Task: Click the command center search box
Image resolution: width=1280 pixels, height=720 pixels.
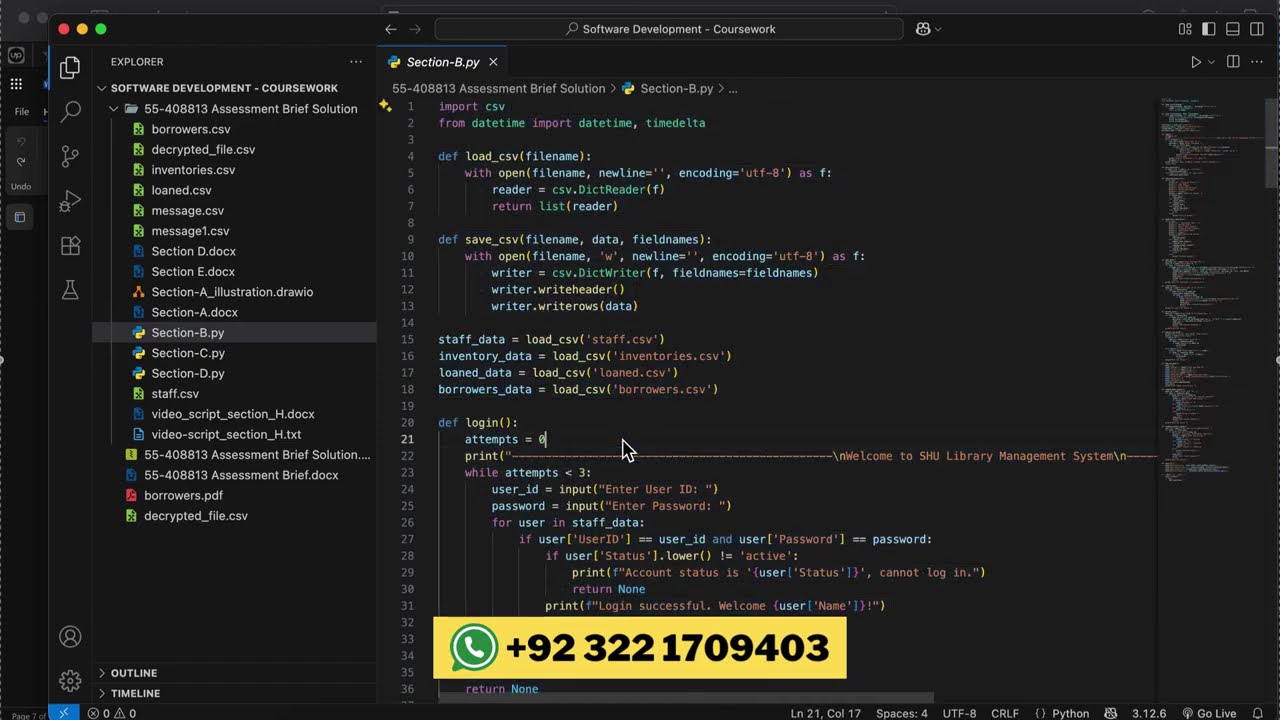Action: point(670,29)
